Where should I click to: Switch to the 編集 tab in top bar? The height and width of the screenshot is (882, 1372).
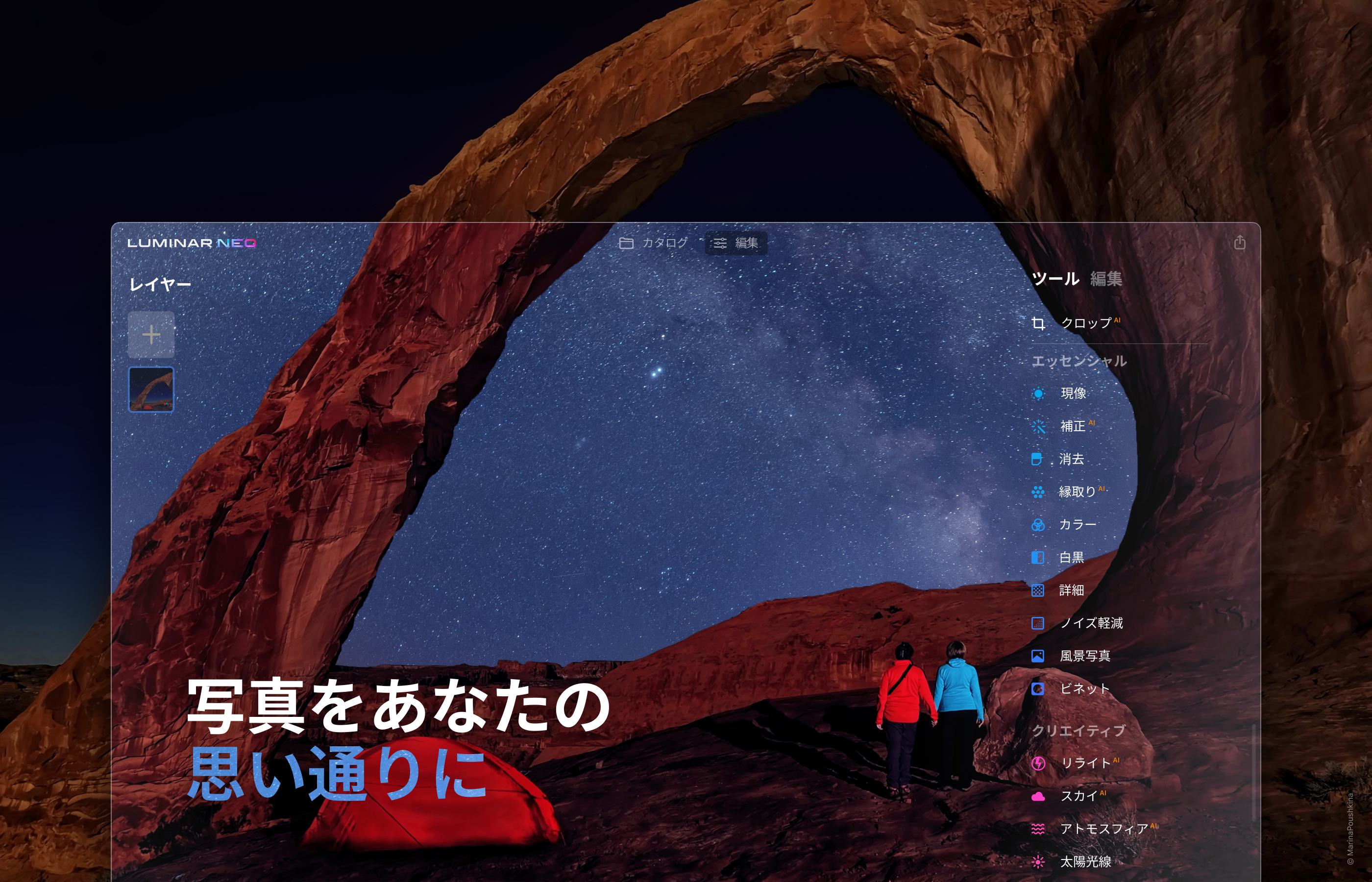(736, 243)
